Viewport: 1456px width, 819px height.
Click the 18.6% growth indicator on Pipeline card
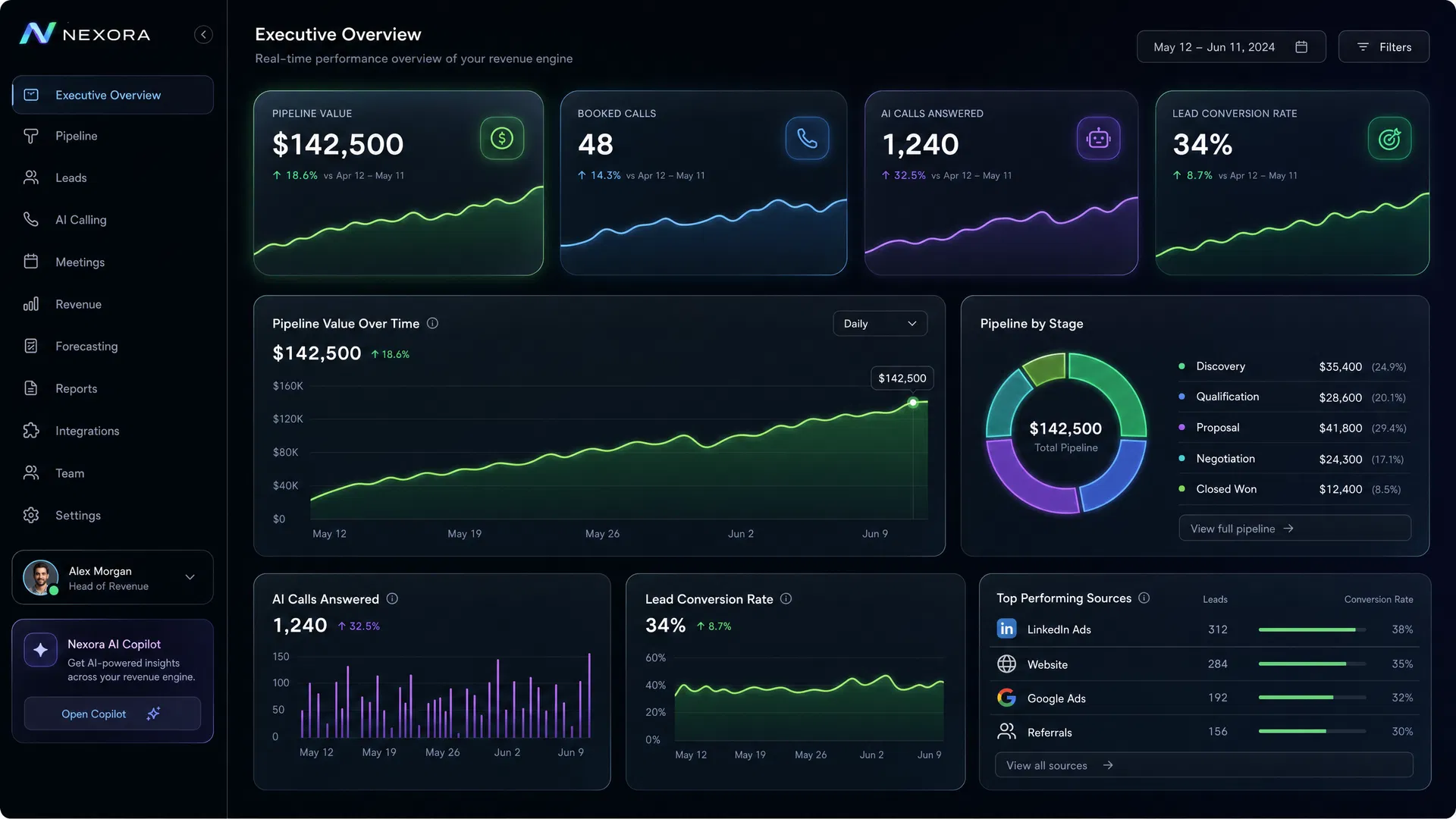[295, 175]
